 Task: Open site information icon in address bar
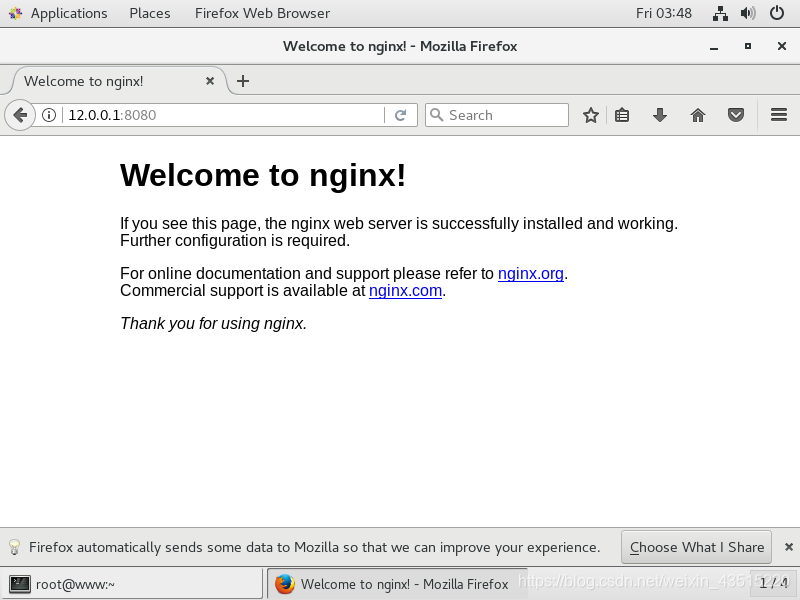(49, 115)
